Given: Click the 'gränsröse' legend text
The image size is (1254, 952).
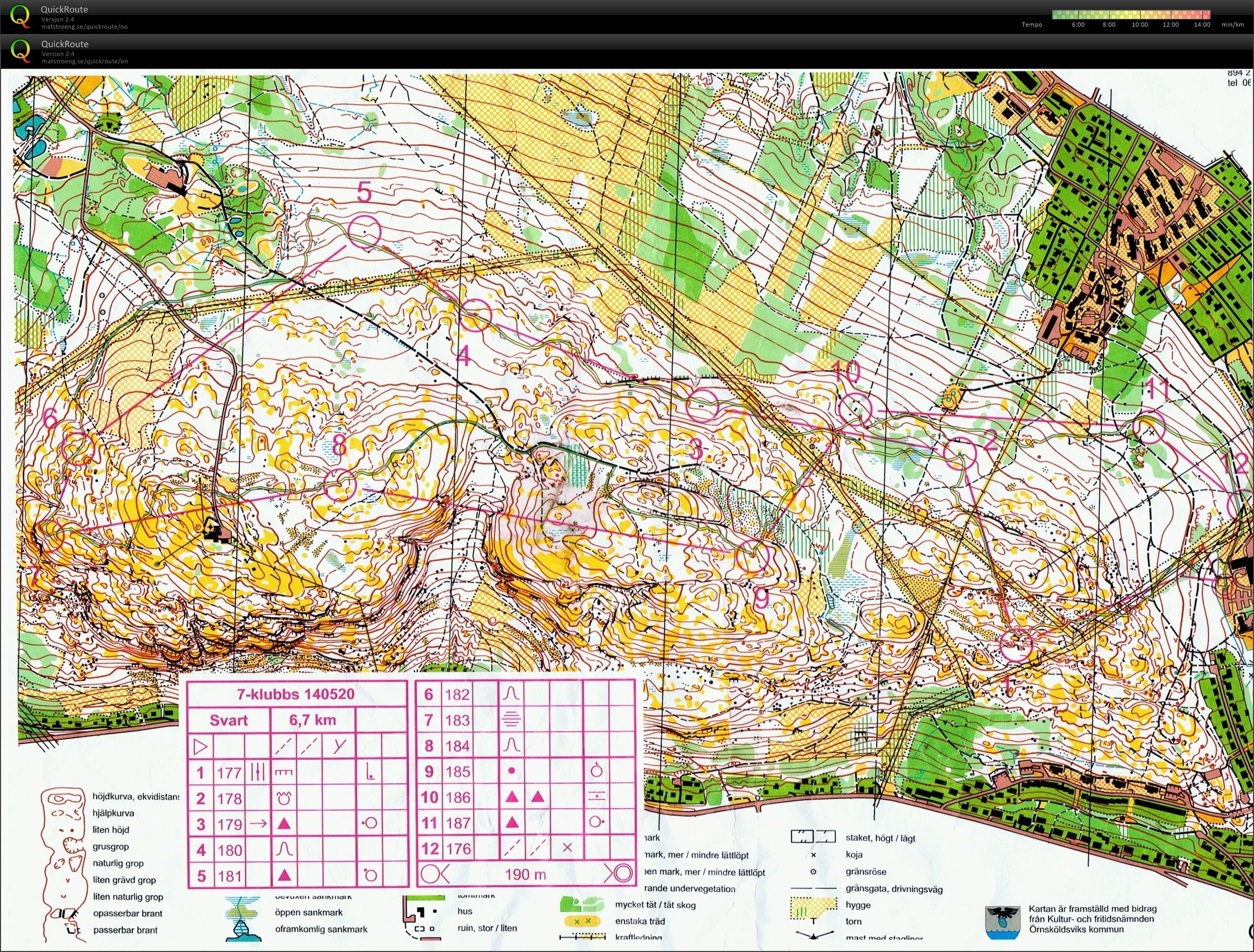Looking at the screenshot, I should (866, 872).
